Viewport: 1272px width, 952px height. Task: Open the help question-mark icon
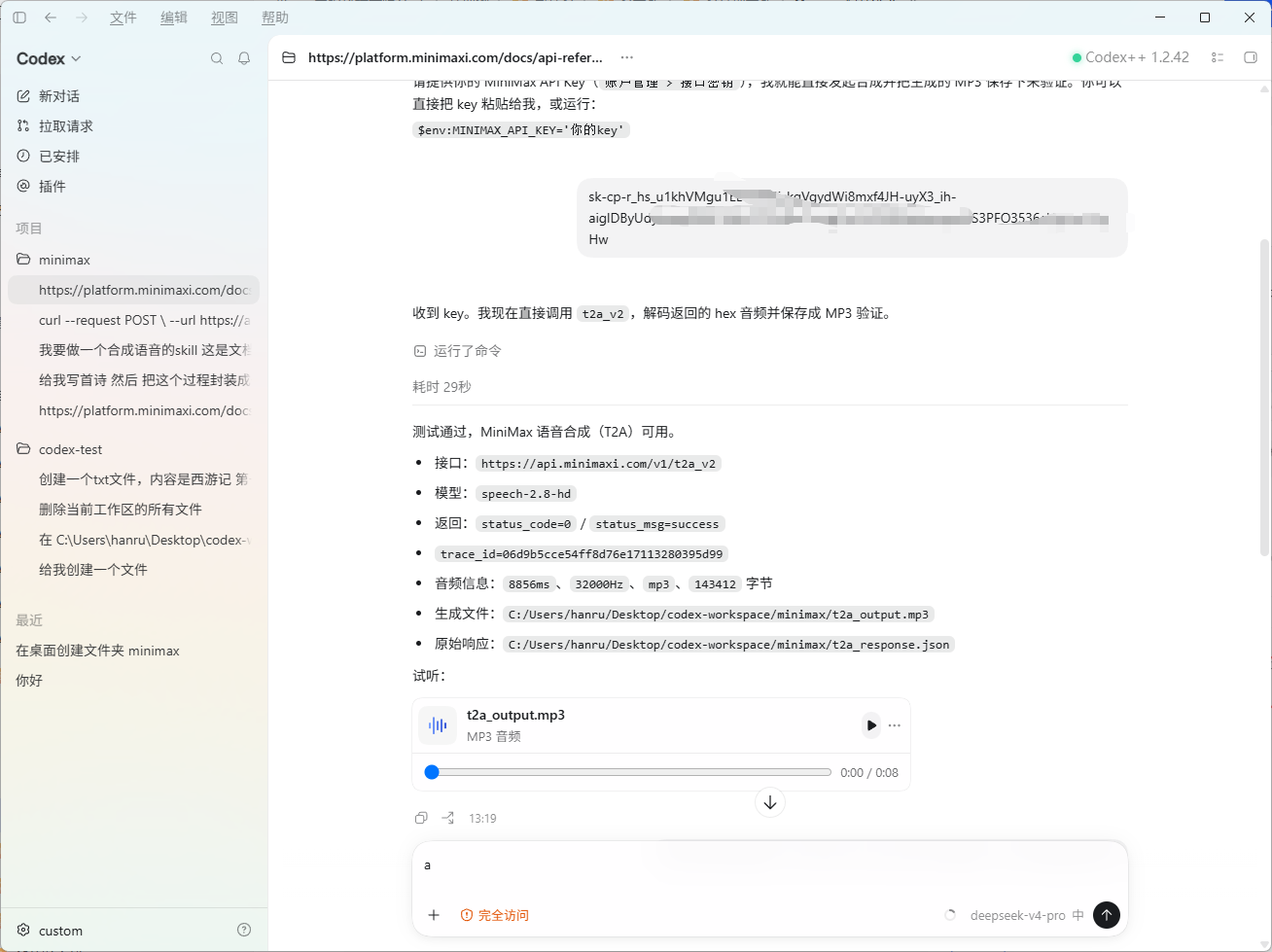(x=244, y=930)
